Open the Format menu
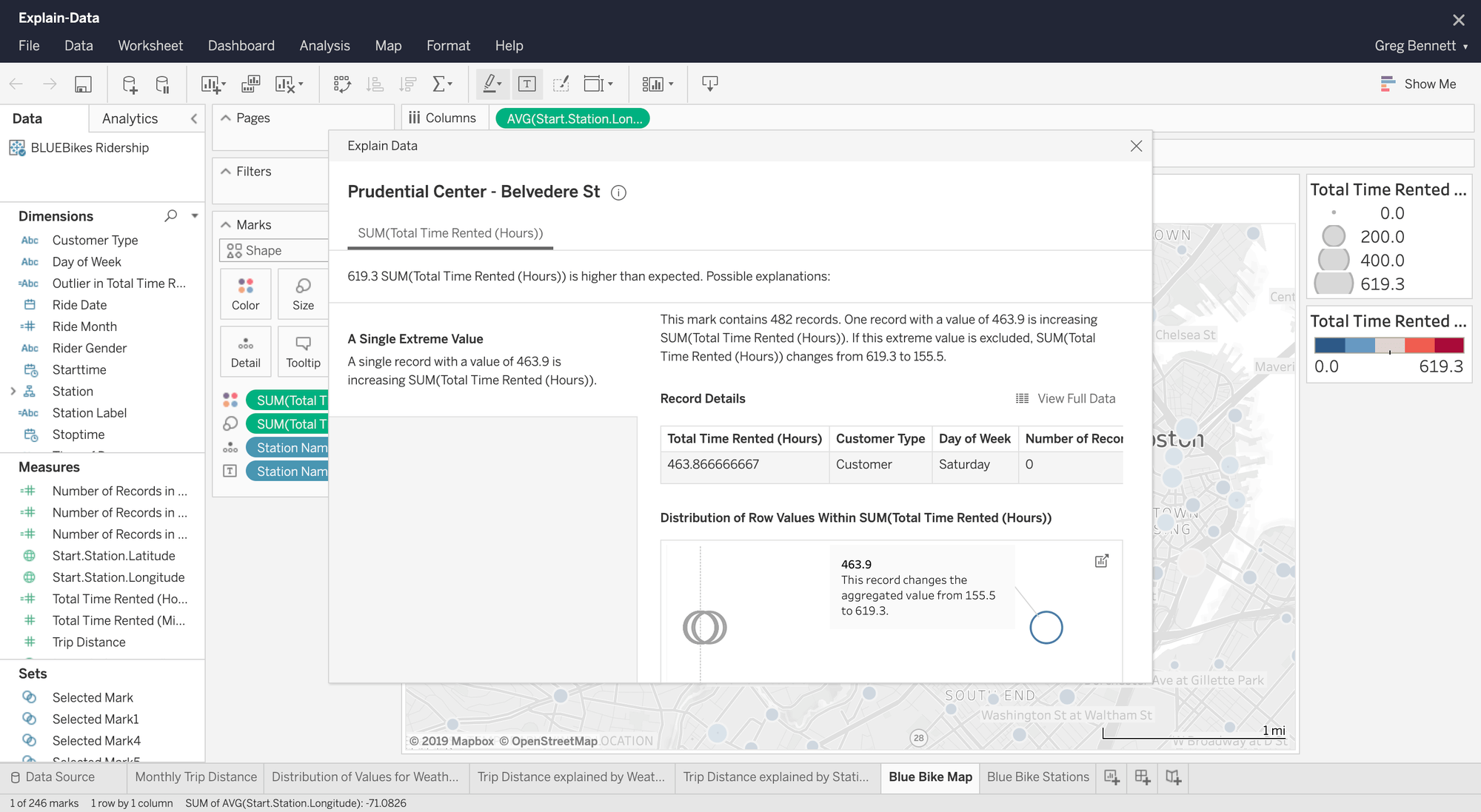 click(448, 45)
